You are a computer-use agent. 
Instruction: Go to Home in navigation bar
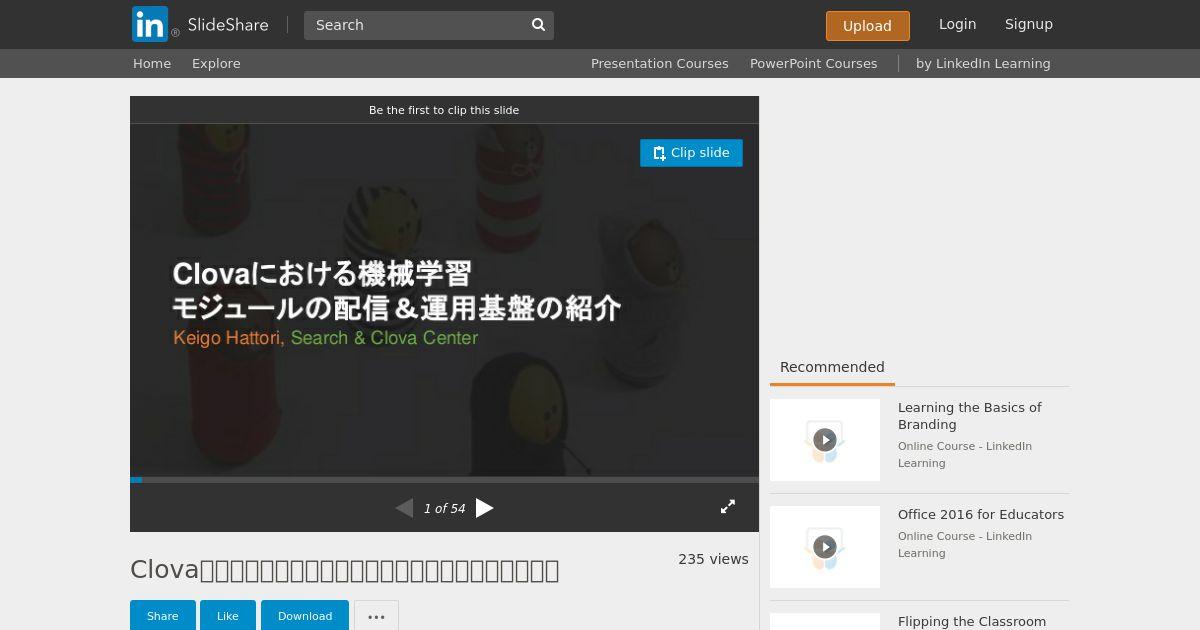click(x=152, y=63)
